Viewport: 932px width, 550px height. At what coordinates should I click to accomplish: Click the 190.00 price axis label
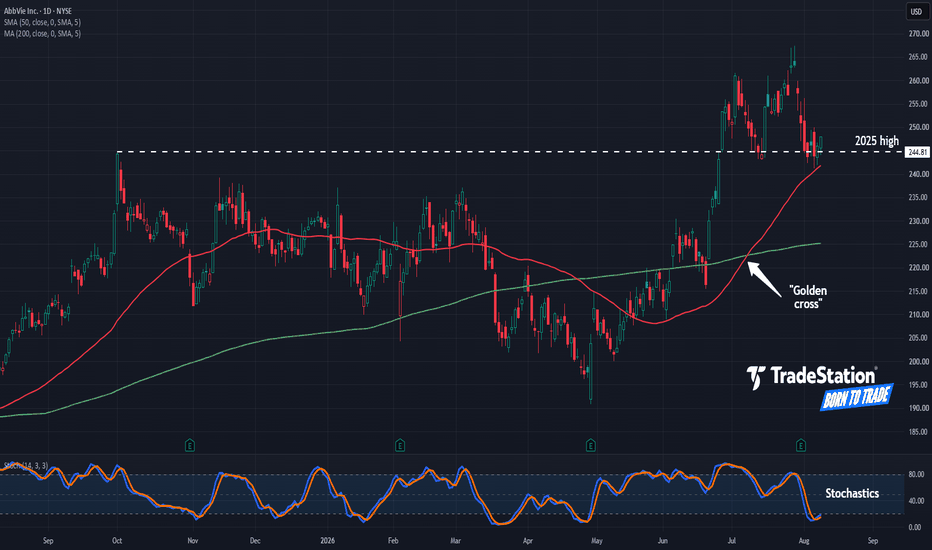click(918, 408)
